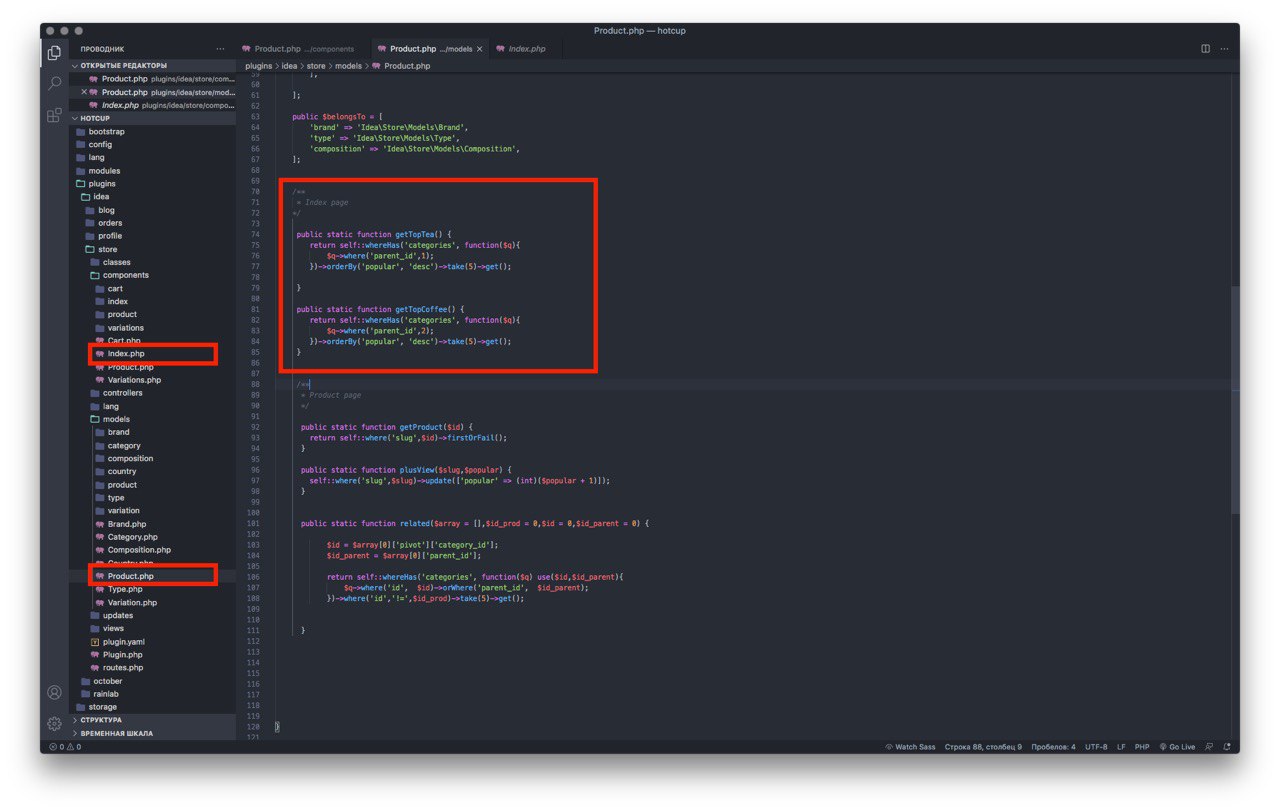Click the indentation 'Пробелов: 4' indicator
Screen dimensions: 1280x811
[x=1054, y=746]
